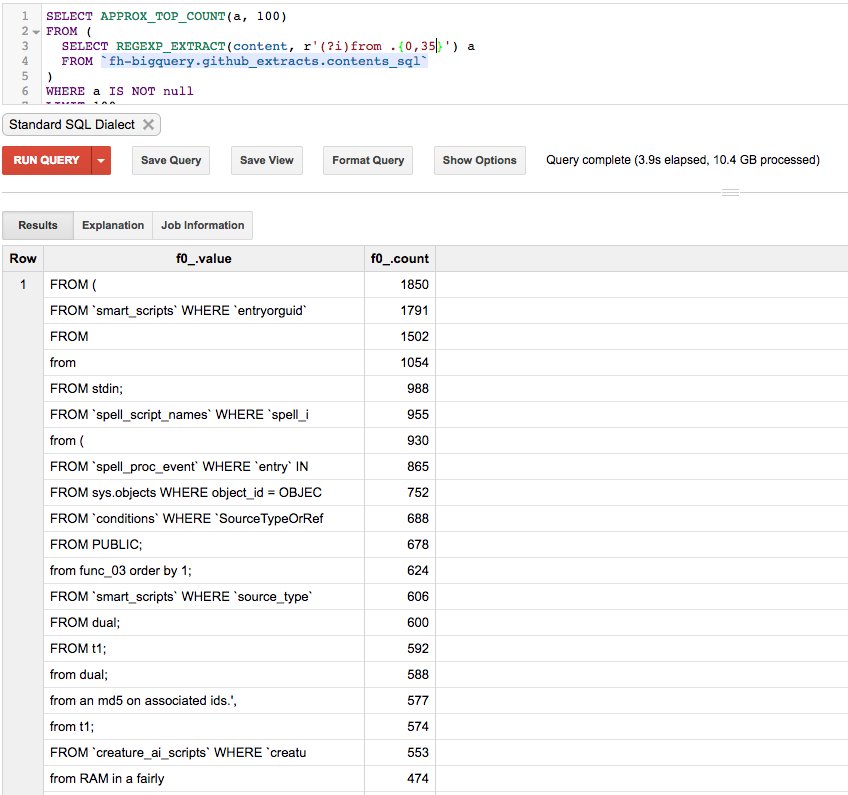Remove the Standard SQL Dialect tag
Screen dimensions: 848x795
click(x=148, y=125)
